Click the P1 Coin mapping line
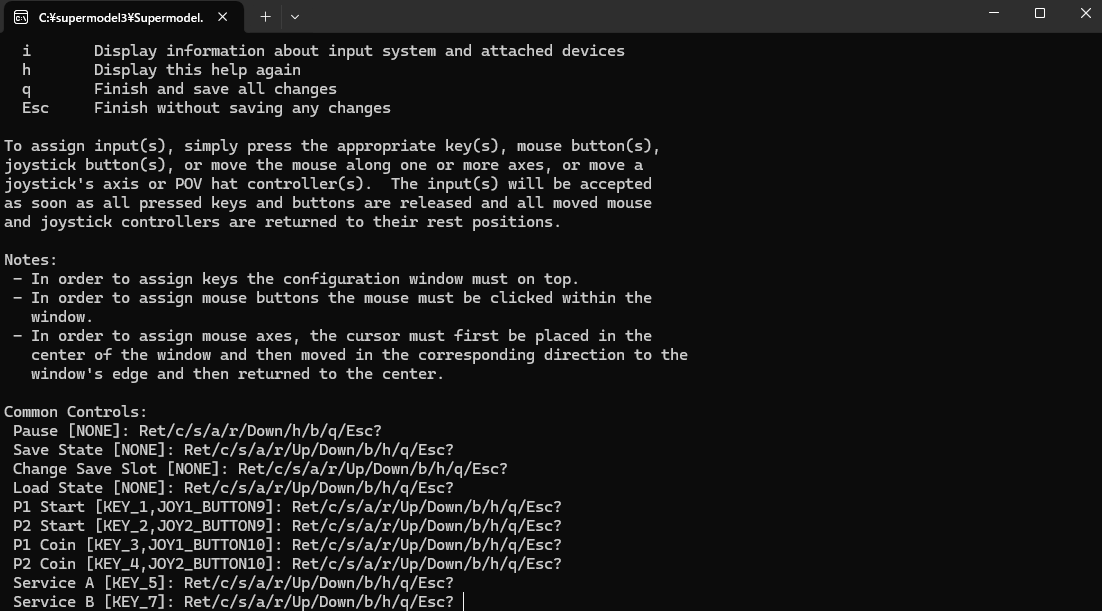Screen dimensions: 1102x611 (287, 545)
